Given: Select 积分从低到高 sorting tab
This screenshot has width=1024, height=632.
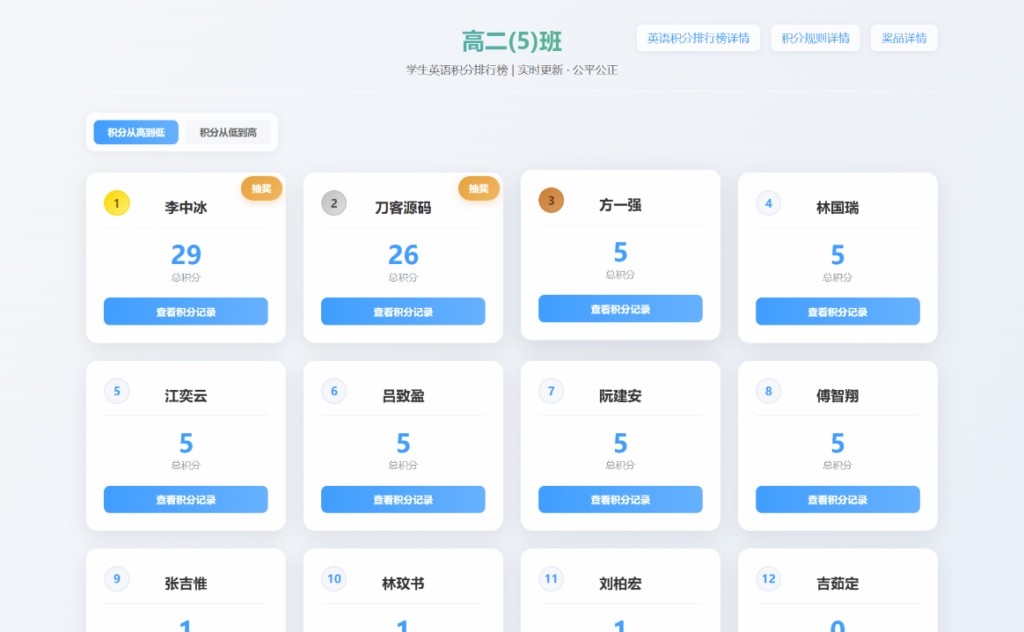Looking at the screenshot, I should point(228,132).
